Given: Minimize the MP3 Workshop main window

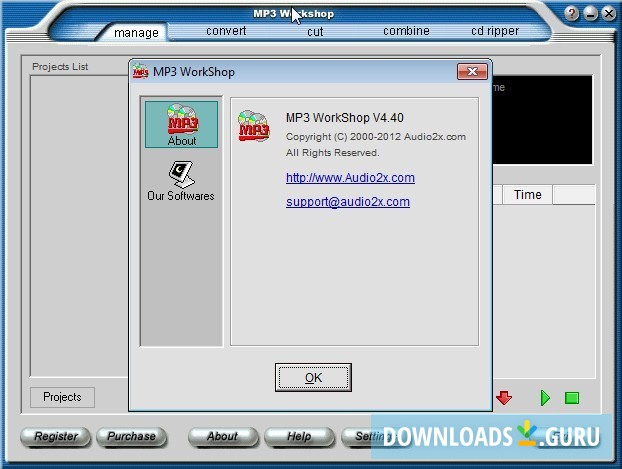Looking at the screenshot, I should (590, 14).
